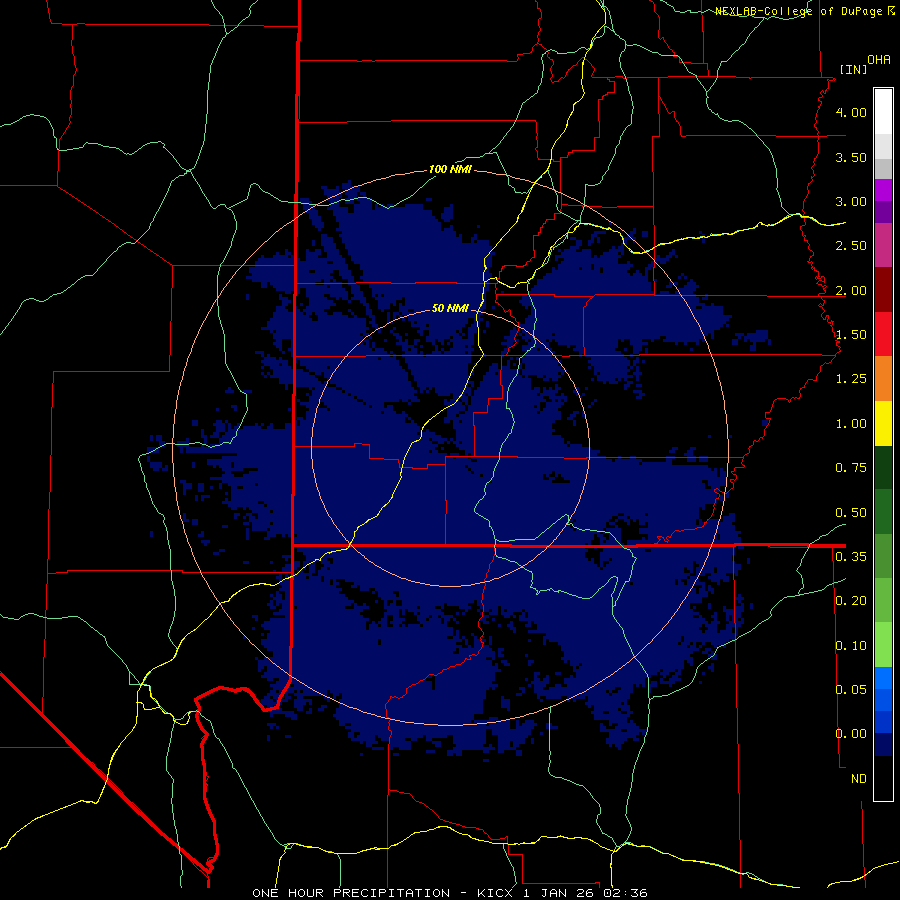Click the 2.00 legend value
This screenshot has width=900, height=900.
[851, 290]
